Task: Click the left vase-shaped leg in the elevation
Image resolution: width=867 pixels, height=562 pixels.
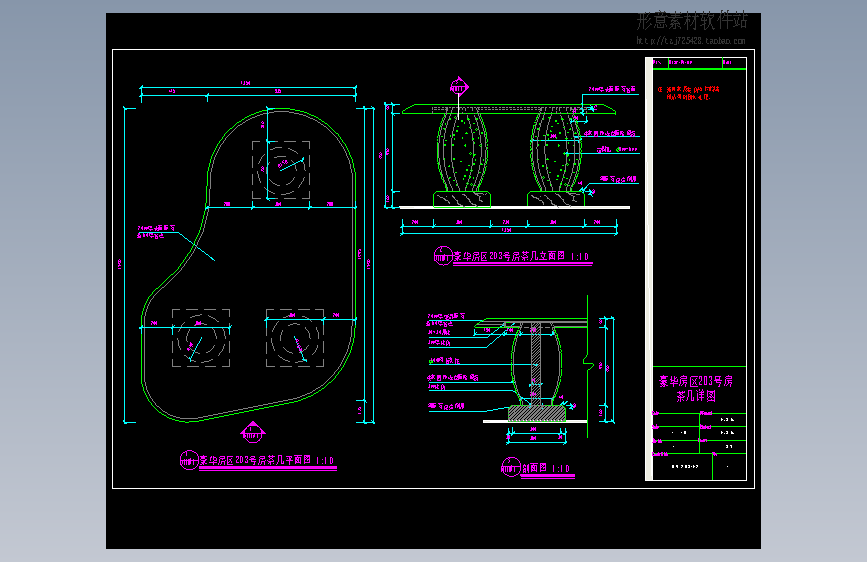Action: point(462,150)
